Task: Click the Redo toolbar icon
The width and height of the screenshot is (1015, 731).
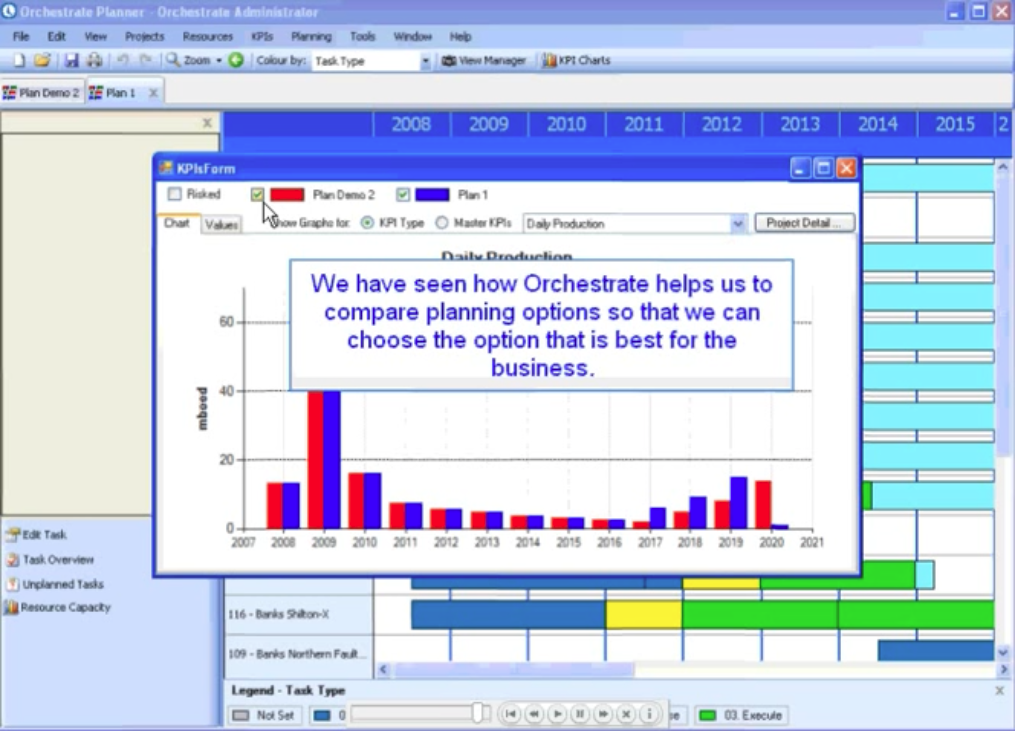Action: coord(146,60)
